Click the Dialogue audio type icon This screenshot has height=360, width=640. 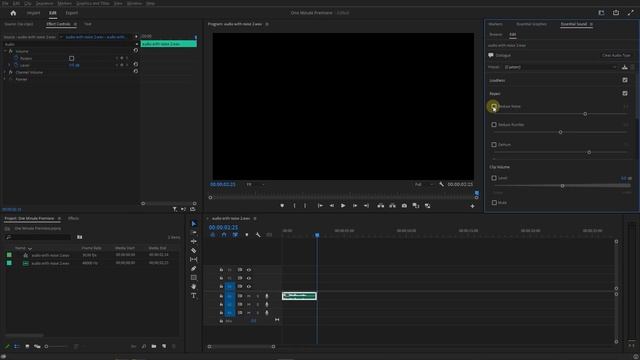491,55
